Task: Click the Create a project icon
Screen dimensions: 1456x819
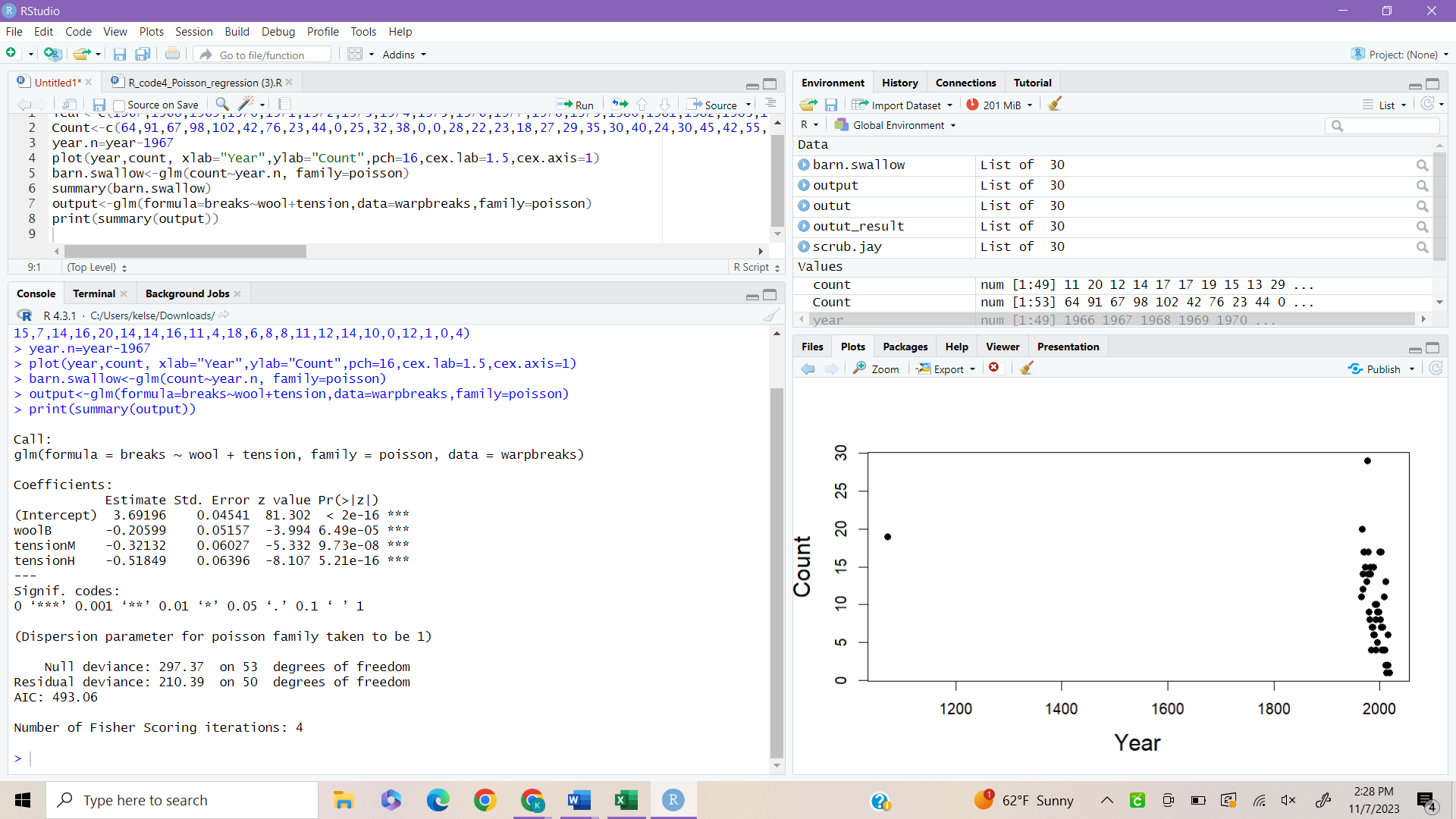Action: pos(52,54)
